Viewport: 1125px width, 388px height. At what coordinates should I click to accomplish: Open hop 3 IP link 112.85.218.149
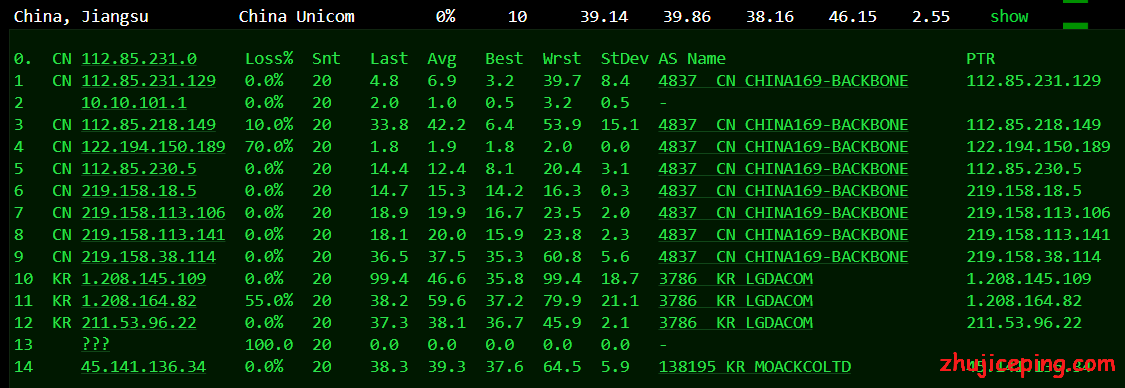pos(149,125)
